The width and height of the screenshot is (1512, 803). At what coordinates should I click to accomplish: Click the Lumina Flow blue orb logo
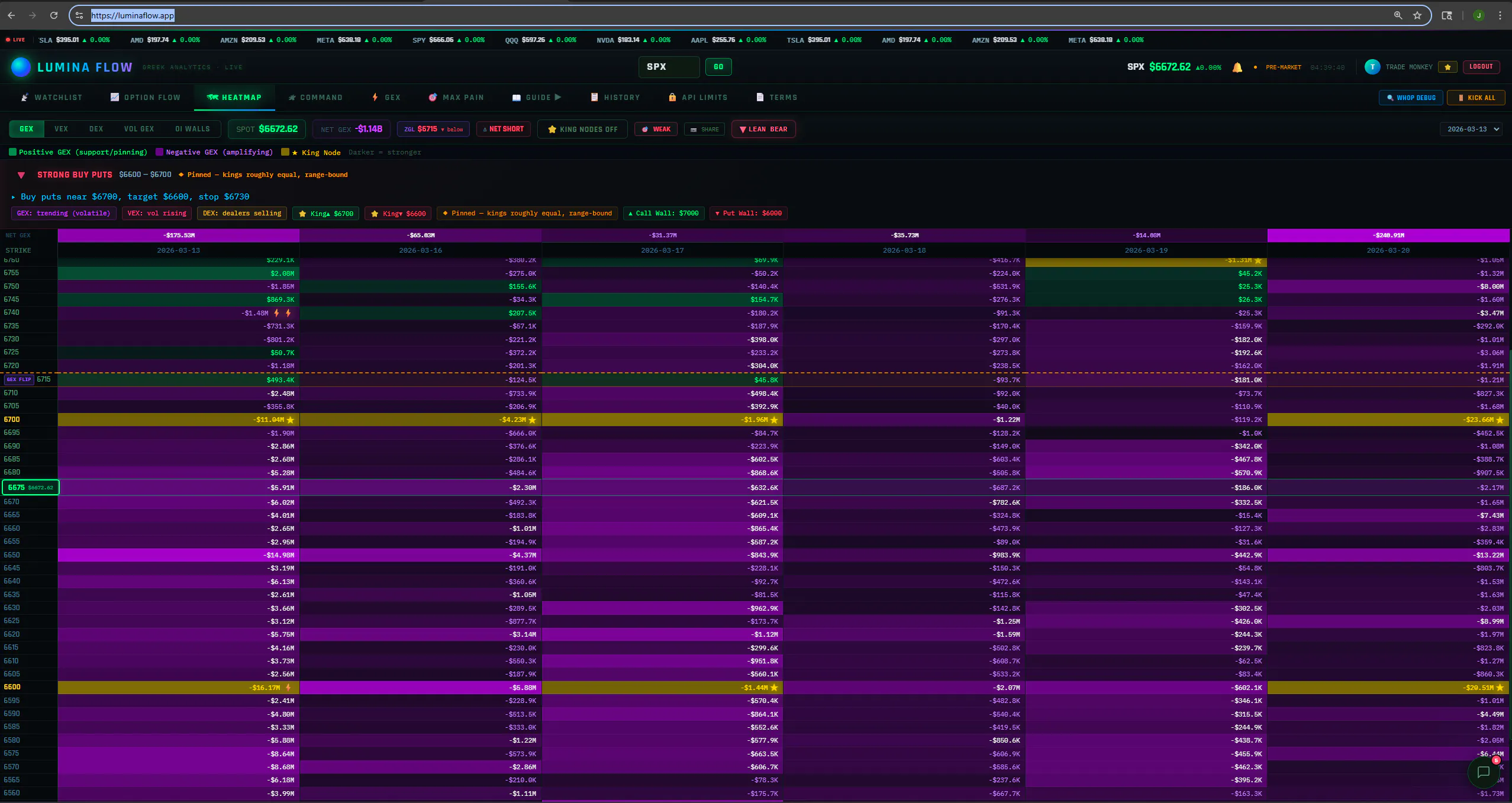pyautogui.click(x=21, y=67)
